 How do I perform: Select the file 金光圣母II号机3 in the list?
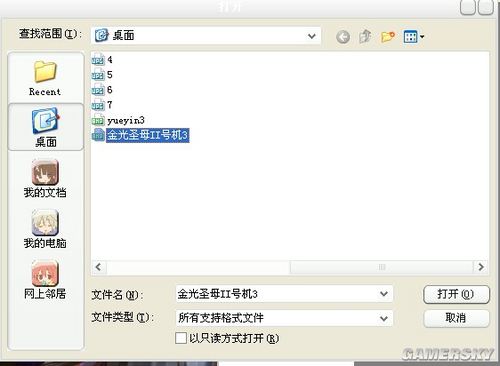[x=148, y=135]
